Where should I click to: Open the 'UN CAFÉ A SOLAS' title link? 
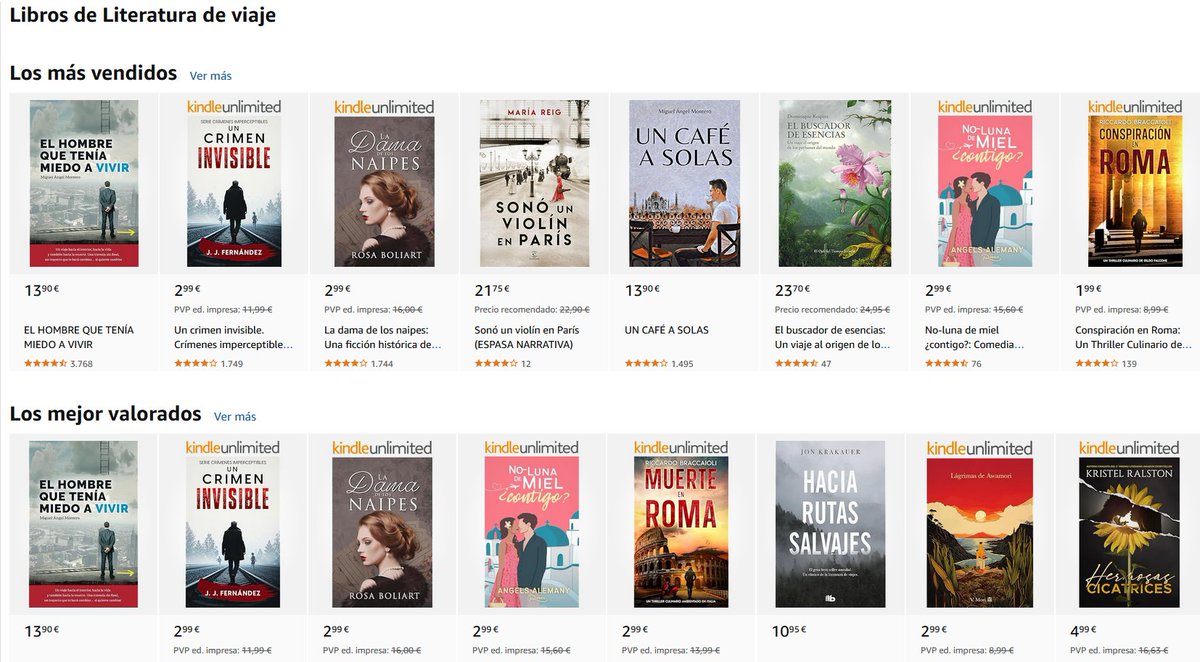[x=666, y=330]
